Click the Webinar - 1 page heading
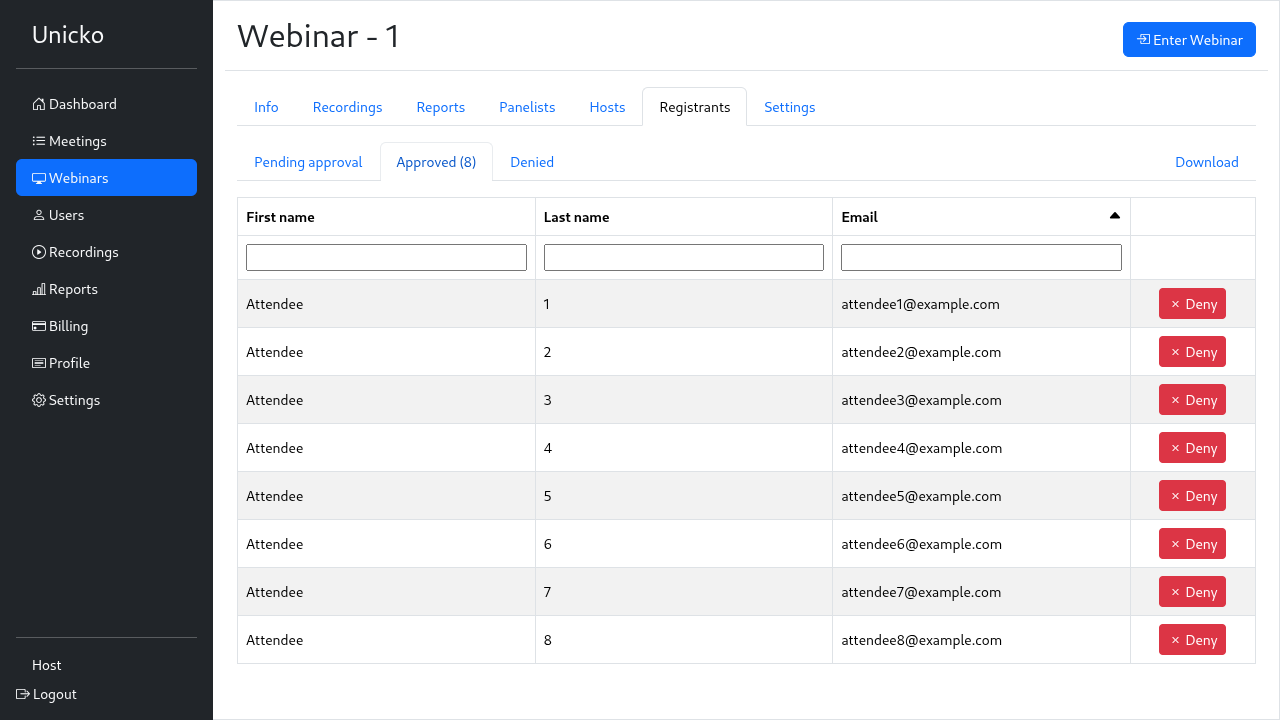This screenshot has height=720, width=1280. [x=319, y=36]
